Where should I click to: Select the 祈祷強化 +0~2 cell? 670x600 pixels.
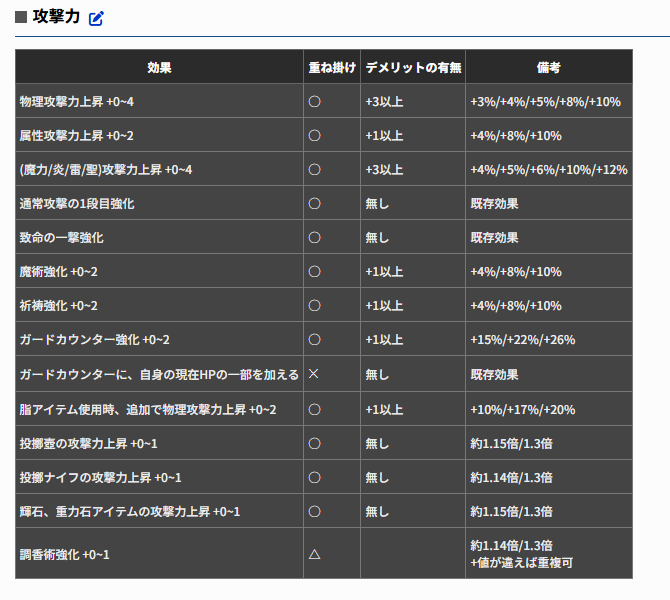tap(159, 306)
